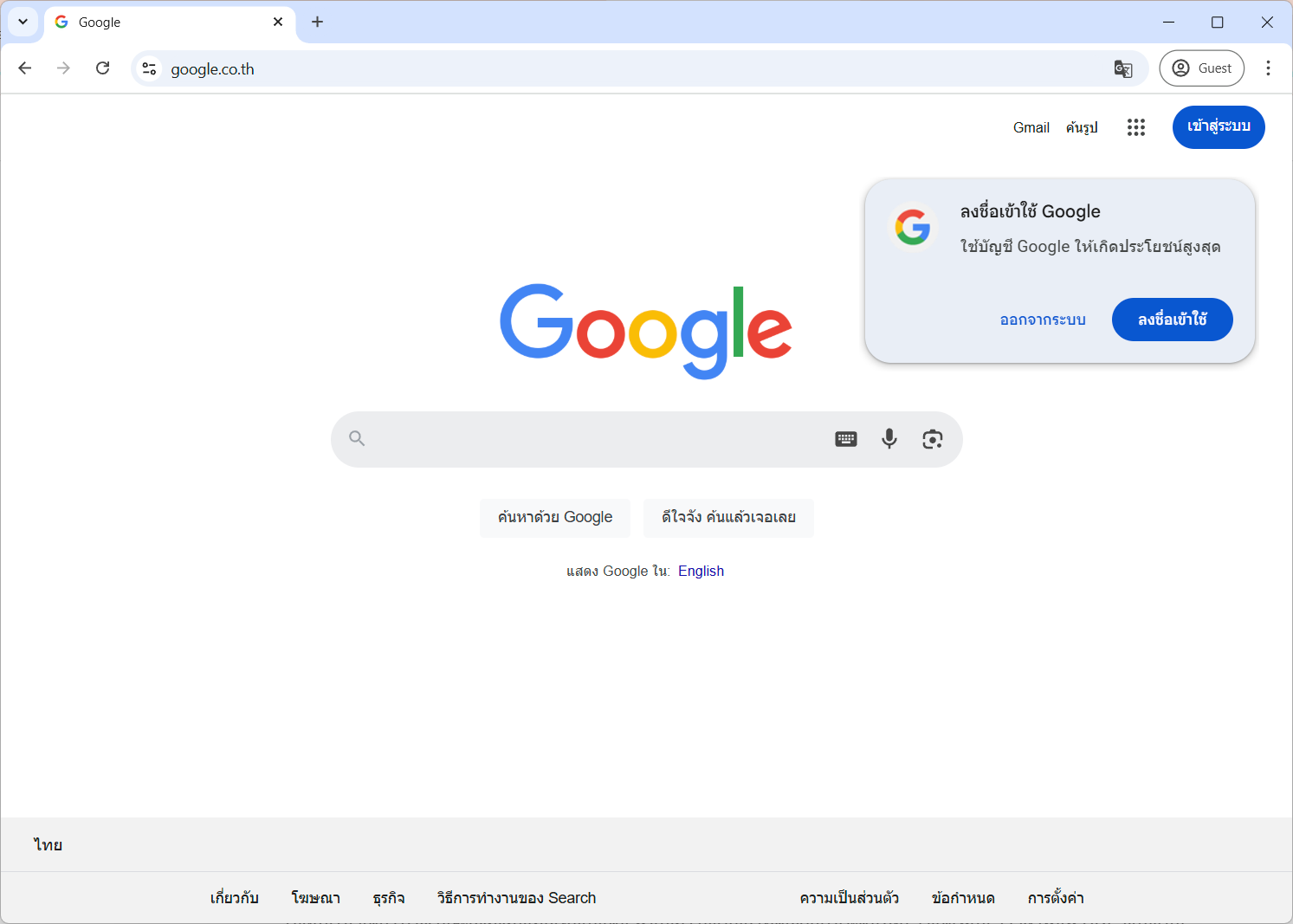
Task: Open the tab search chevron
Action: [x=23, y=22]
